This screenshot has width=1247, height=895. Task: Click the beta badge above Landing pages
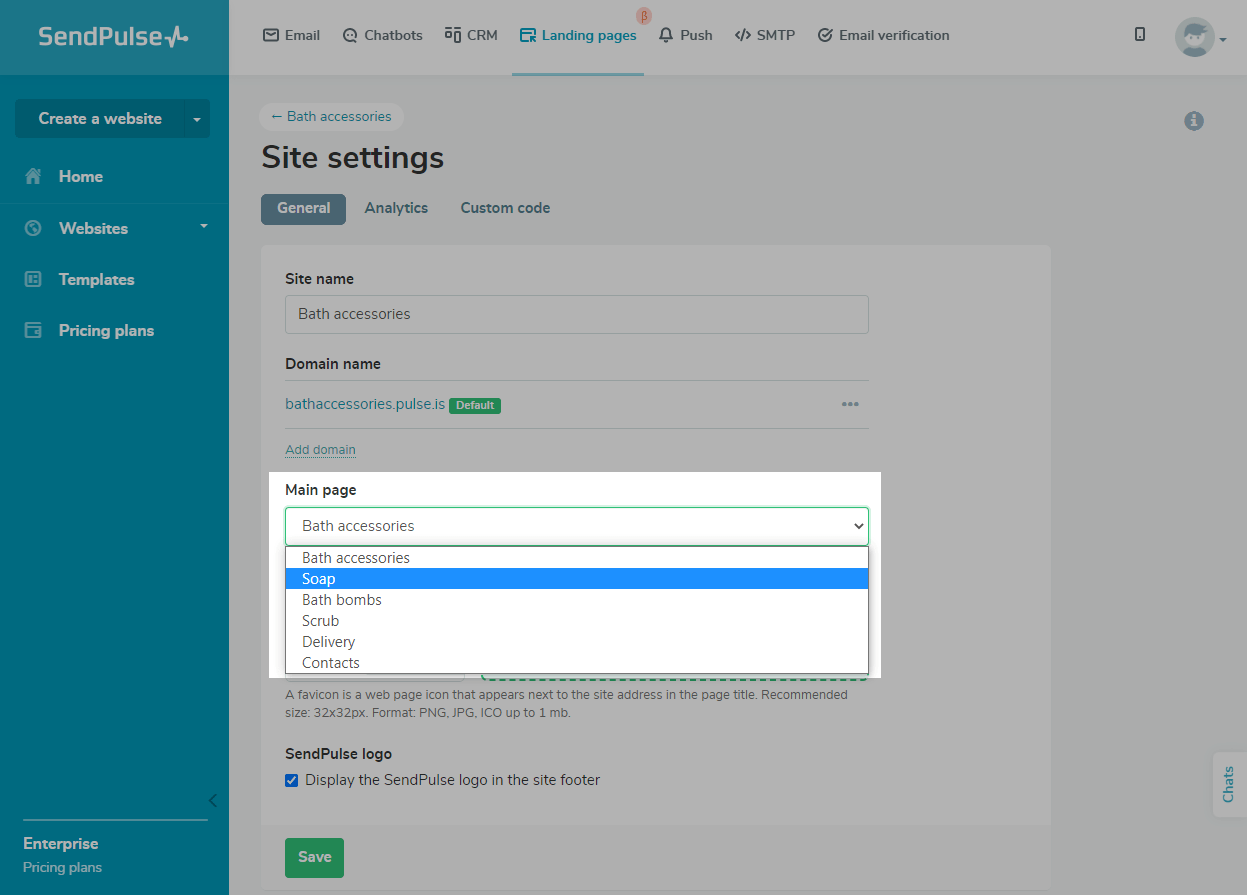pos(643,15)
